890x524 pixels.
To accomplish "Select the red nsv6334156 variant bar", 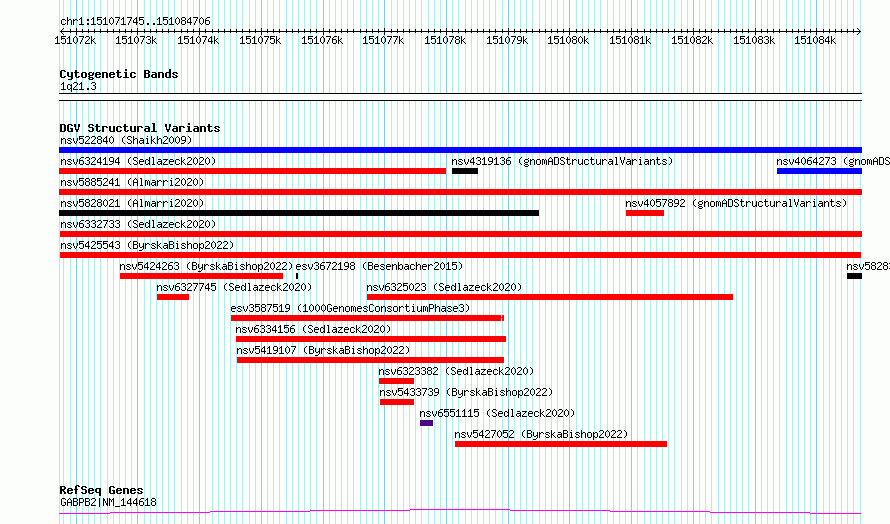I will pyautogui.click(x=371, y=339).
